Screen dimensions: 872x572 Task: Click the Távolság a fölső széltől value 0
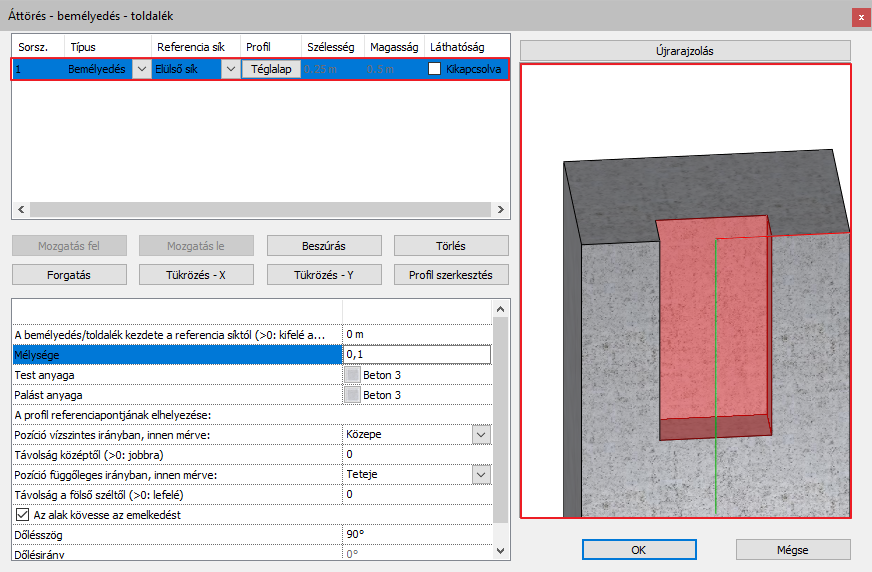point(417,495)
